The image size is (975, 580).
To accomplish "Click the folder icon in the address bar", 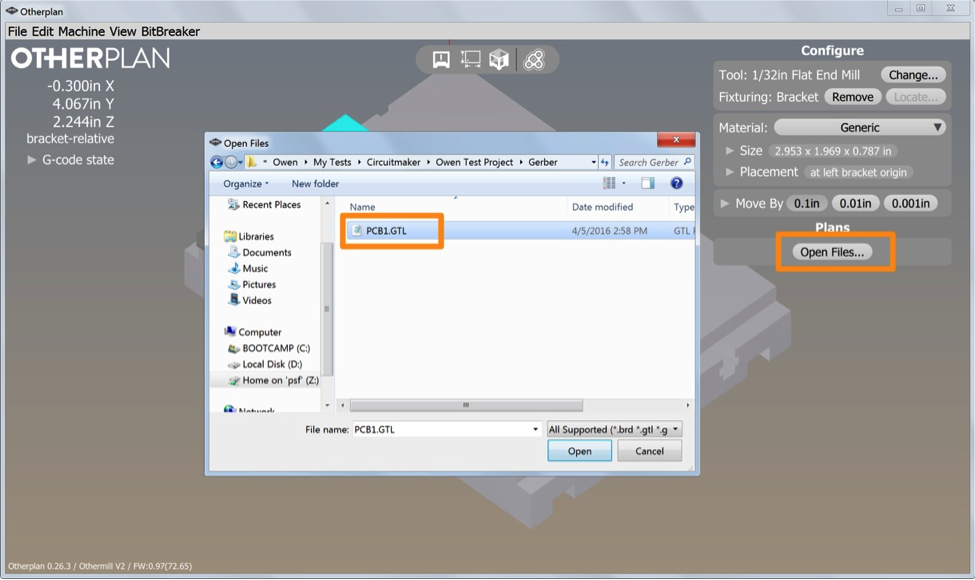I will tap(251, 162).
